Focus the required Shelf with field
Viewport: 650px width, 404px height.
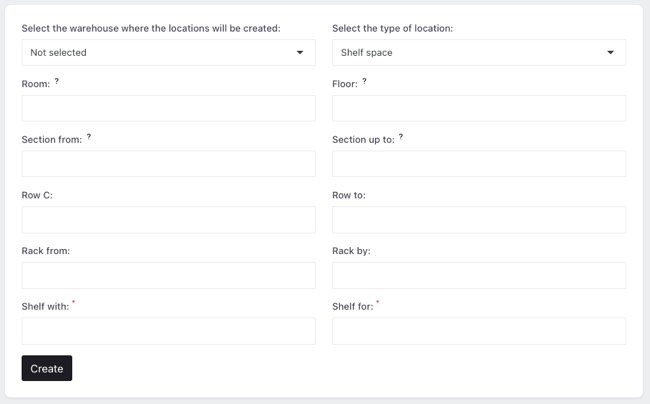168,331
